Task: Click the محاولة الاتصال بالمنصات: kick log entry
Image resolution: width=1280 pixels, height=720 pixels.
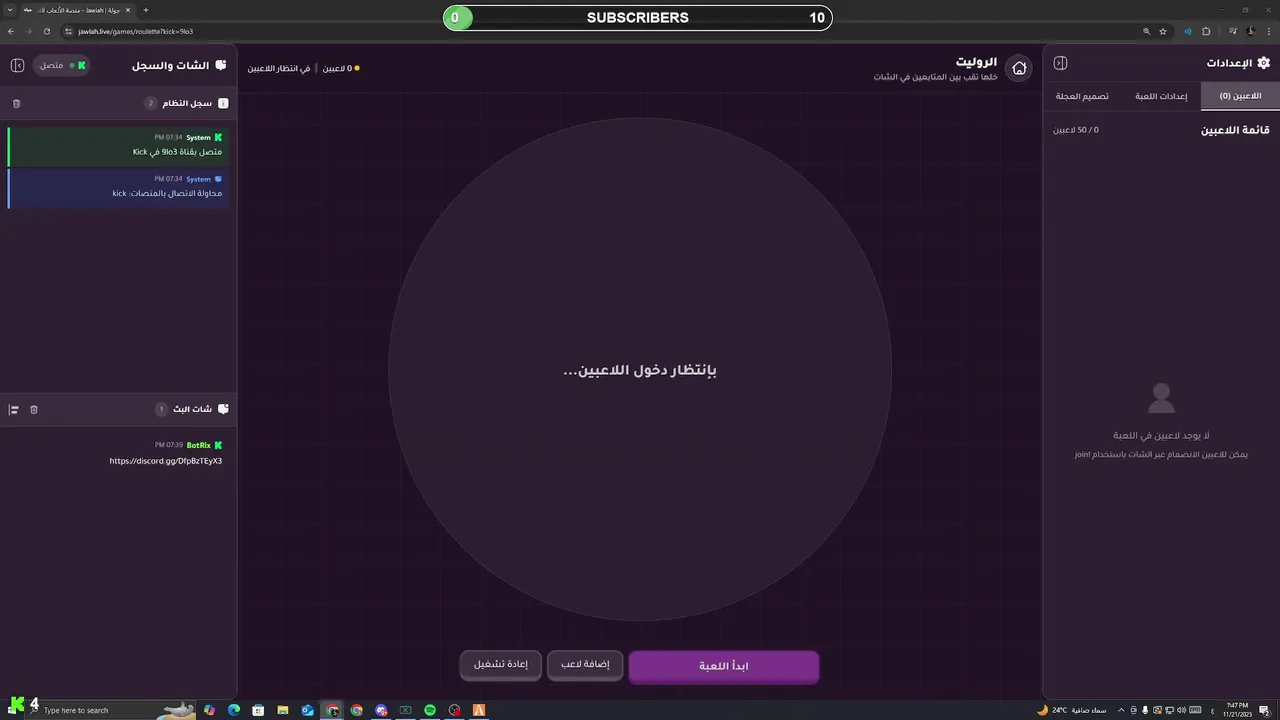Action: tap(118, 187)
